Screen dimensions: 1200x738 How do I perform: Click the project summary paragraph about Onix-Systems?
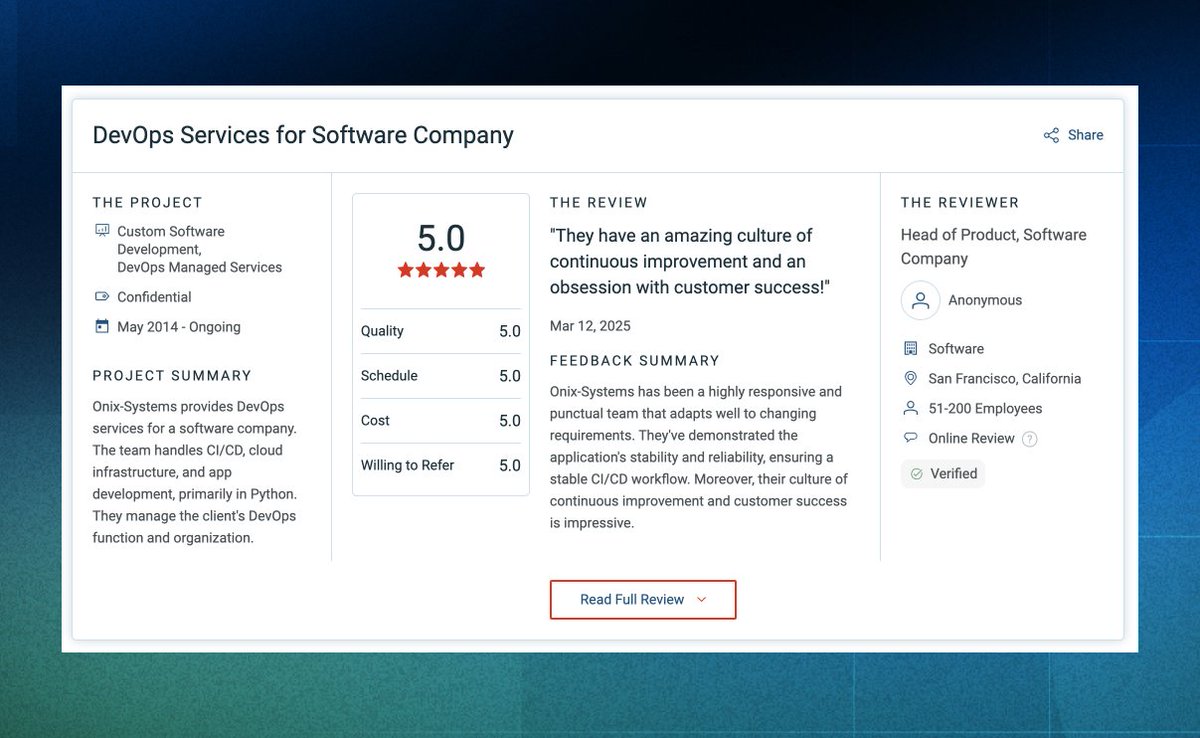(195, 472)
